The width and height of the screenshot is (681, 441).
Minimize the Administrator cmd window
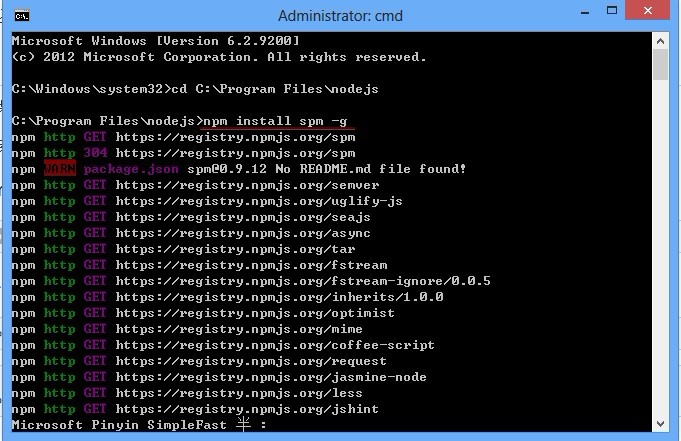coord(585,12)
